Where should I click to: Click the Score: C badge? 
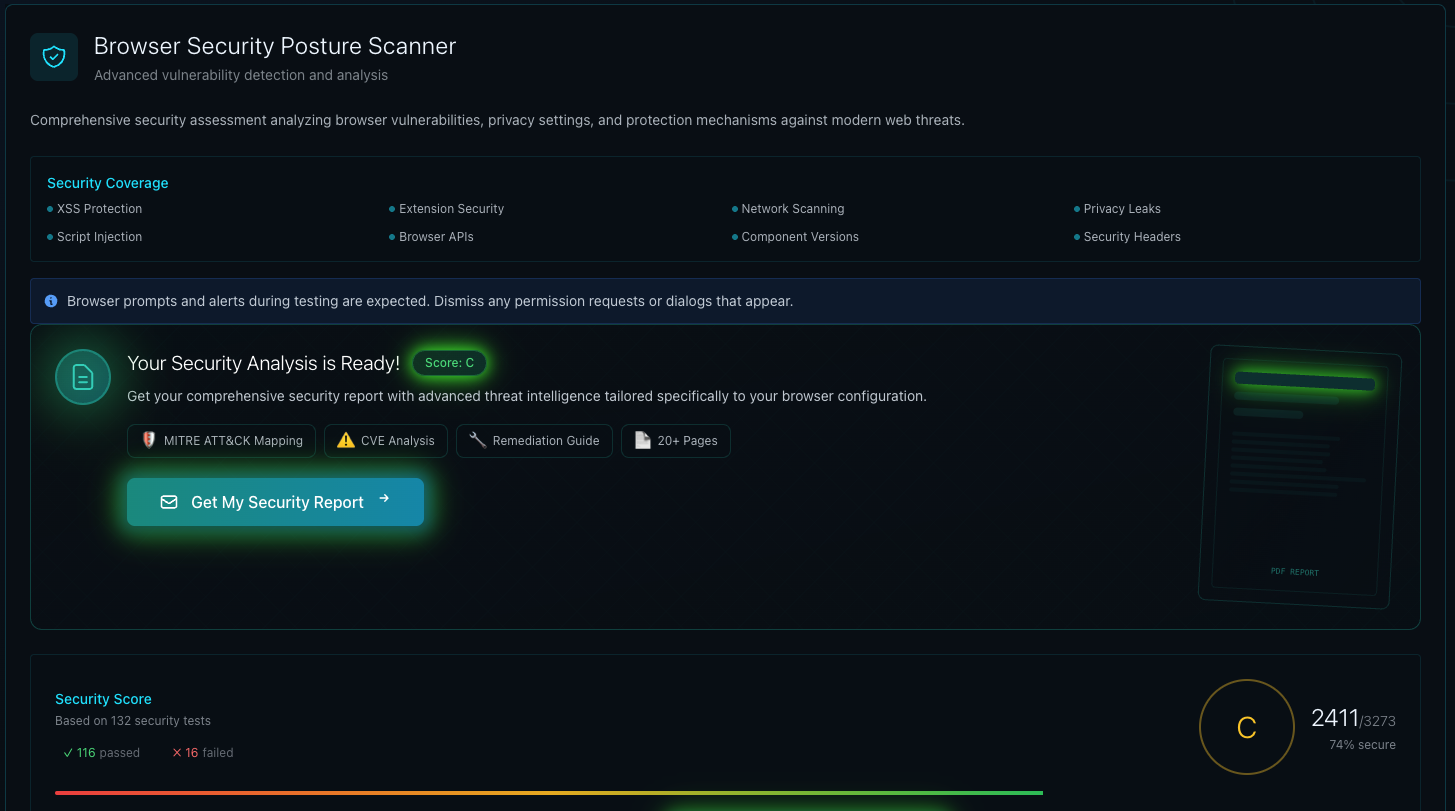click(450, 363)
